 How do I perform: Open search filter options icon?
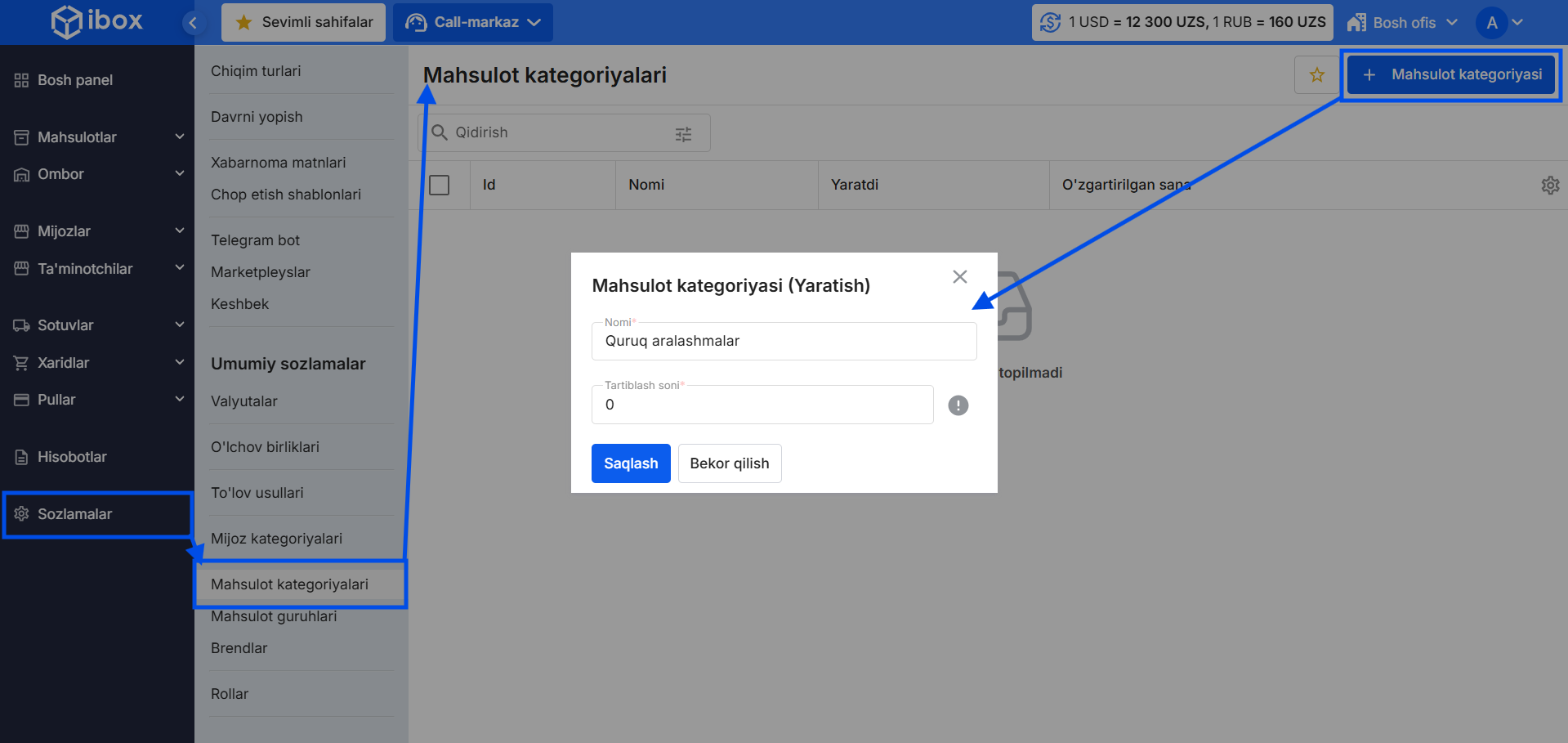683,134
